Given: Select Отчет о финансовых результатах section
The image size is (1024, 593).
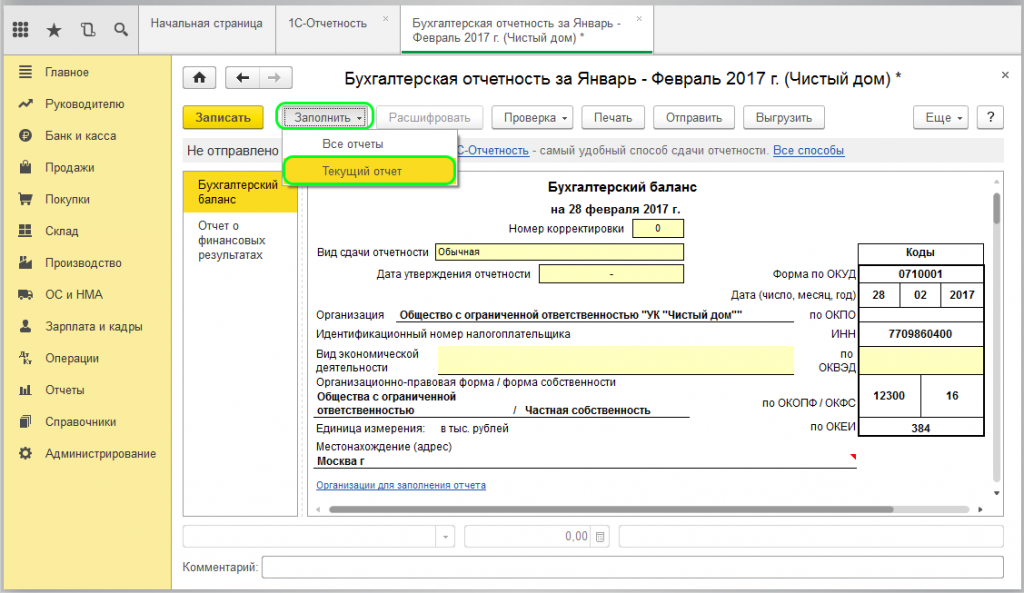Looking at the screenshot, I should pyautogui.click(x=240, y=240).
